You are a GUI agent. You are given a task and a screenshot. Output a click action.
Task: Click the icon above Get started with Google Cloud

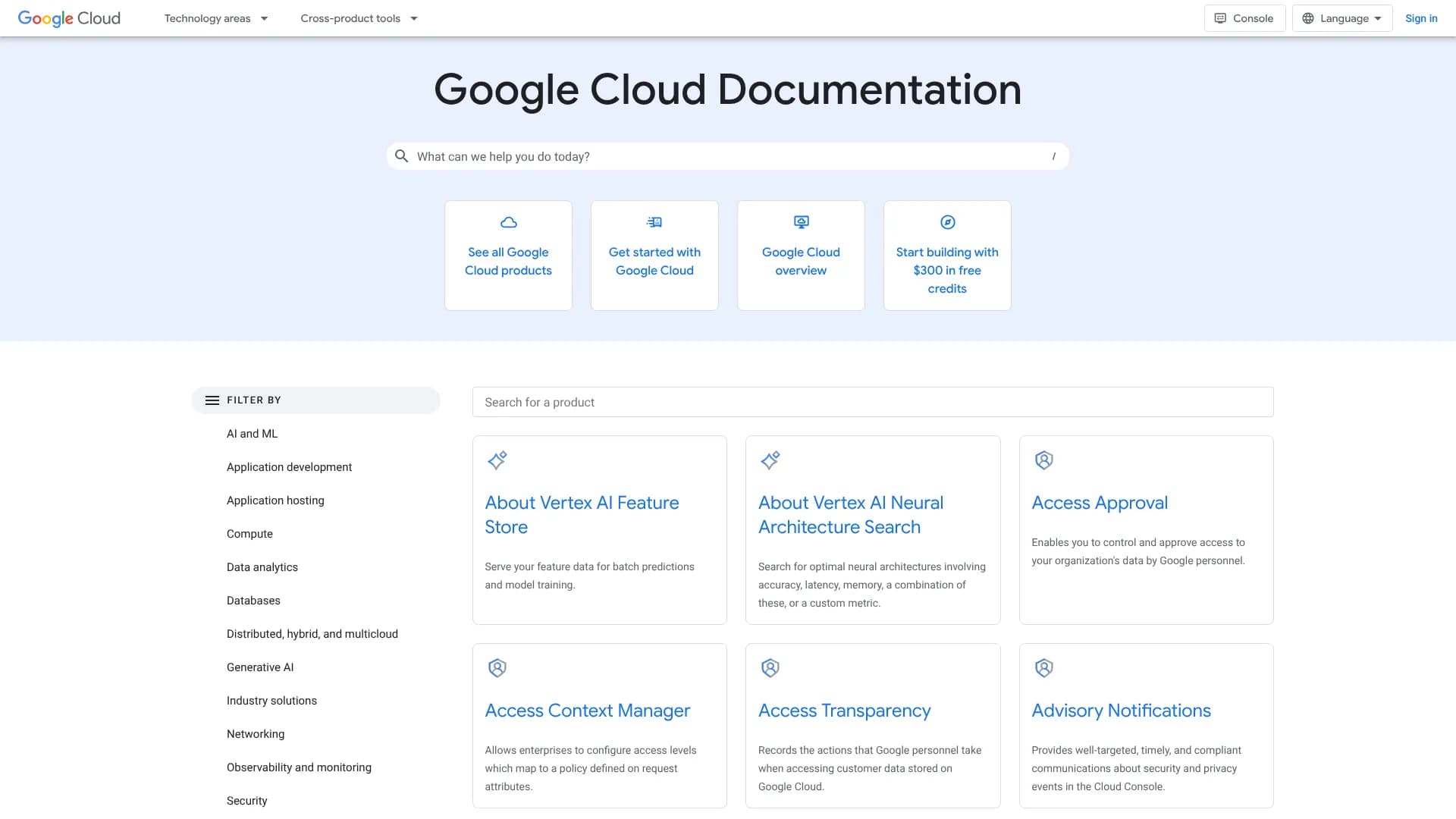(x=654, y=222)
